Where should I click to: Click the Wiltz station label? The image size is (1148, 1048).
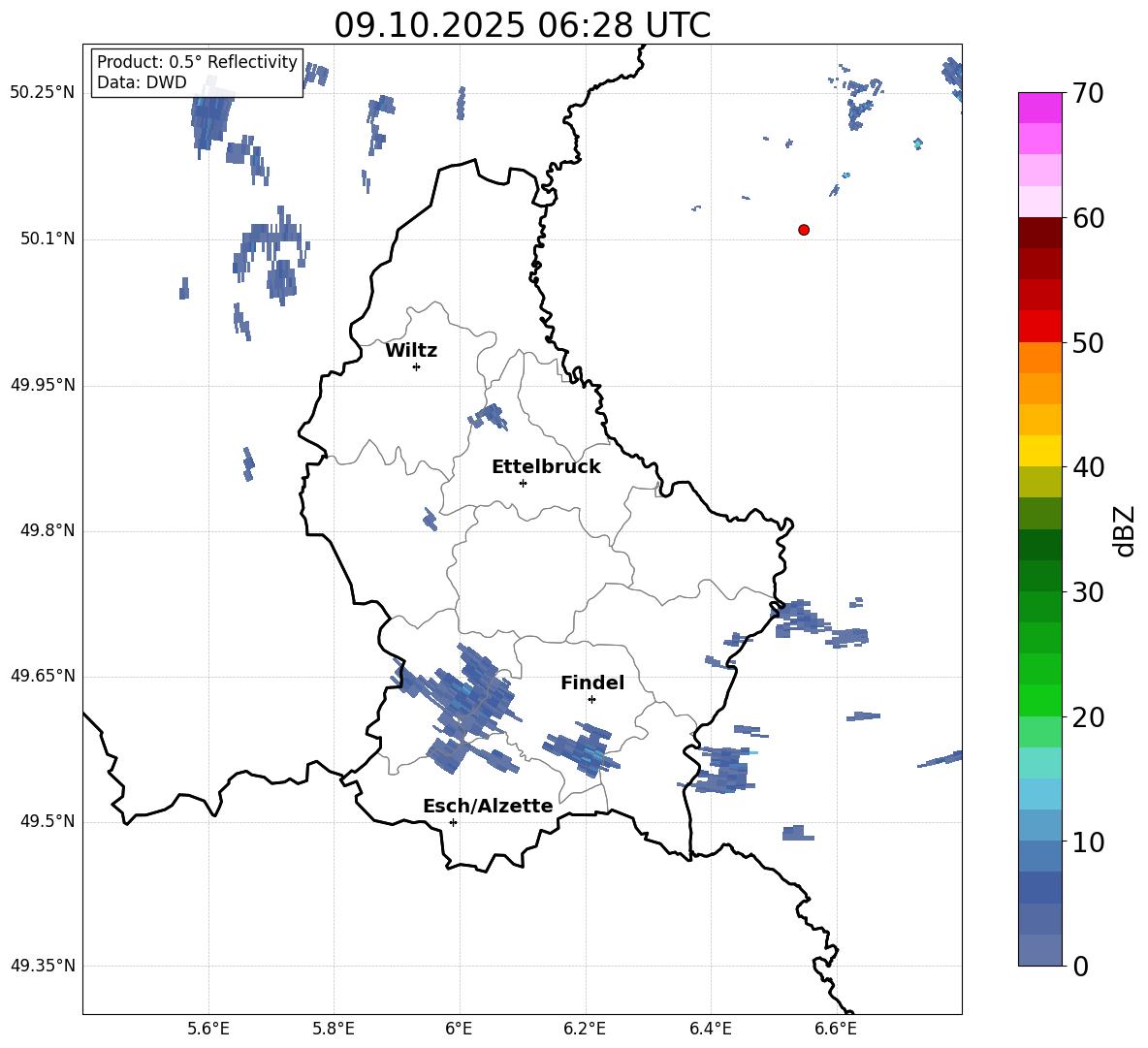(x=411, y=351)
